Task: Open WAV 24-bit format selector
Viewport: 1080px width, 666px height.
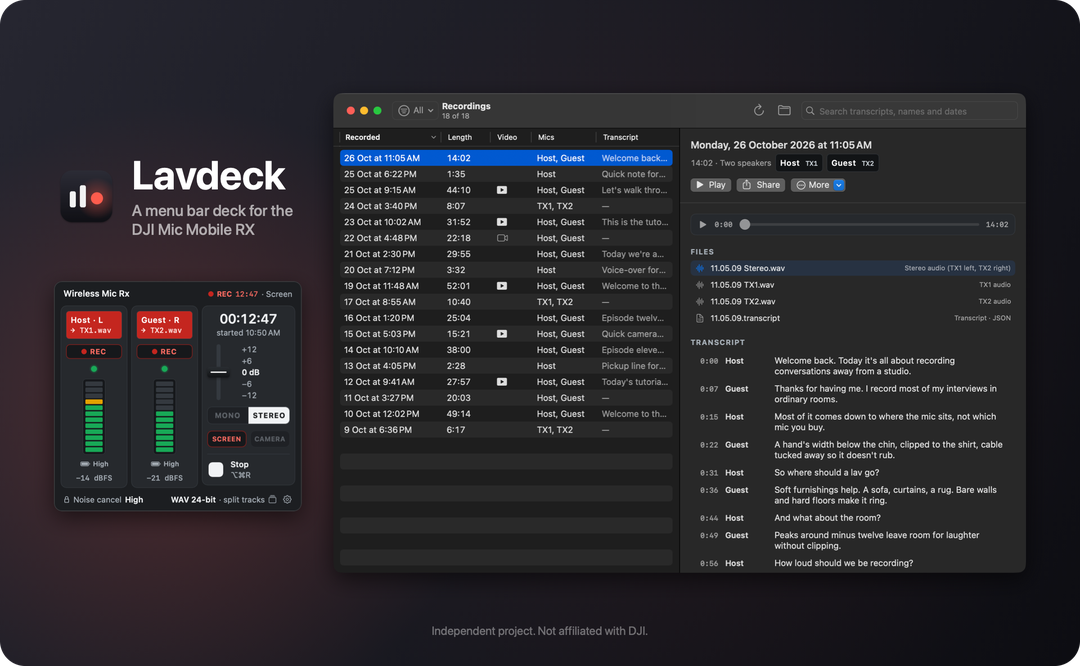Action: 193,500
